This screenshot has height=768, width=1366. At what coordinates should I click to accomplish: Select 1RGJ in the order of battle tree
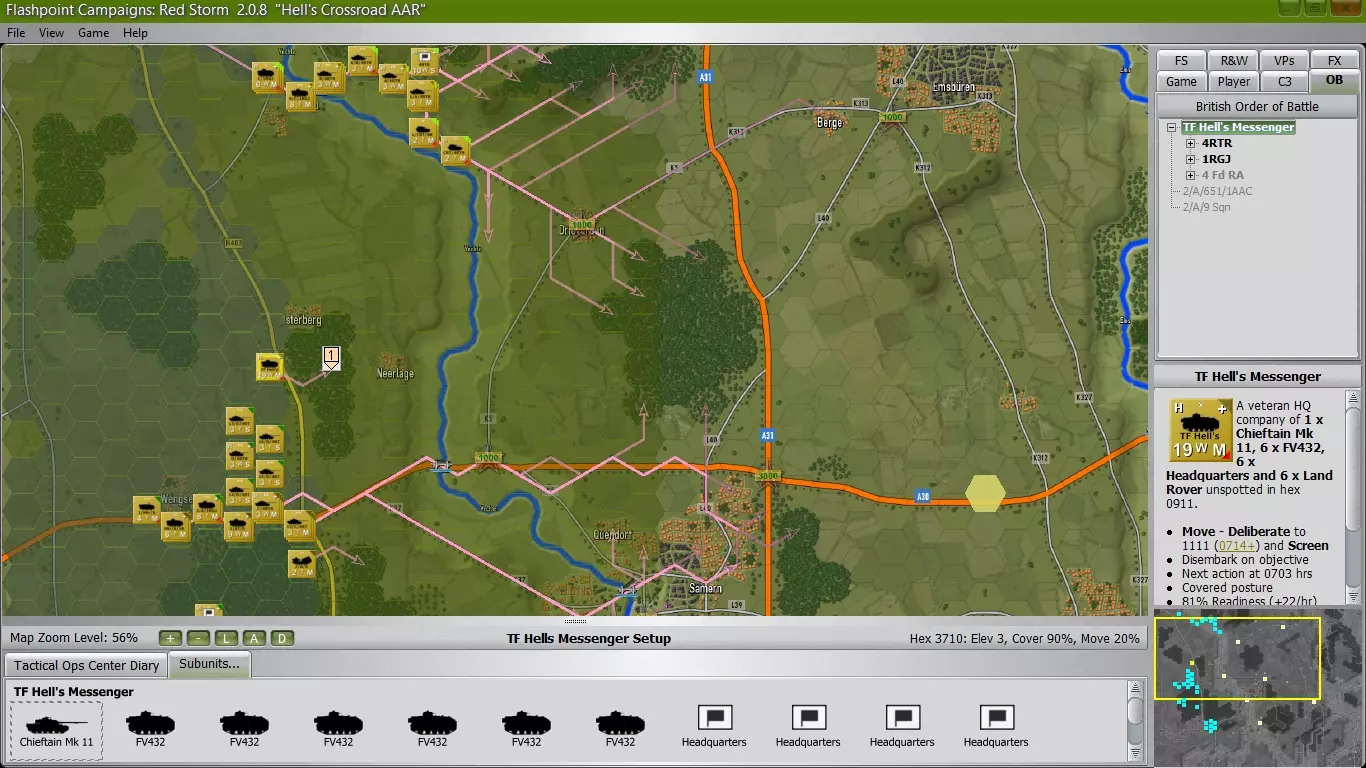(x=1216, y=160)
